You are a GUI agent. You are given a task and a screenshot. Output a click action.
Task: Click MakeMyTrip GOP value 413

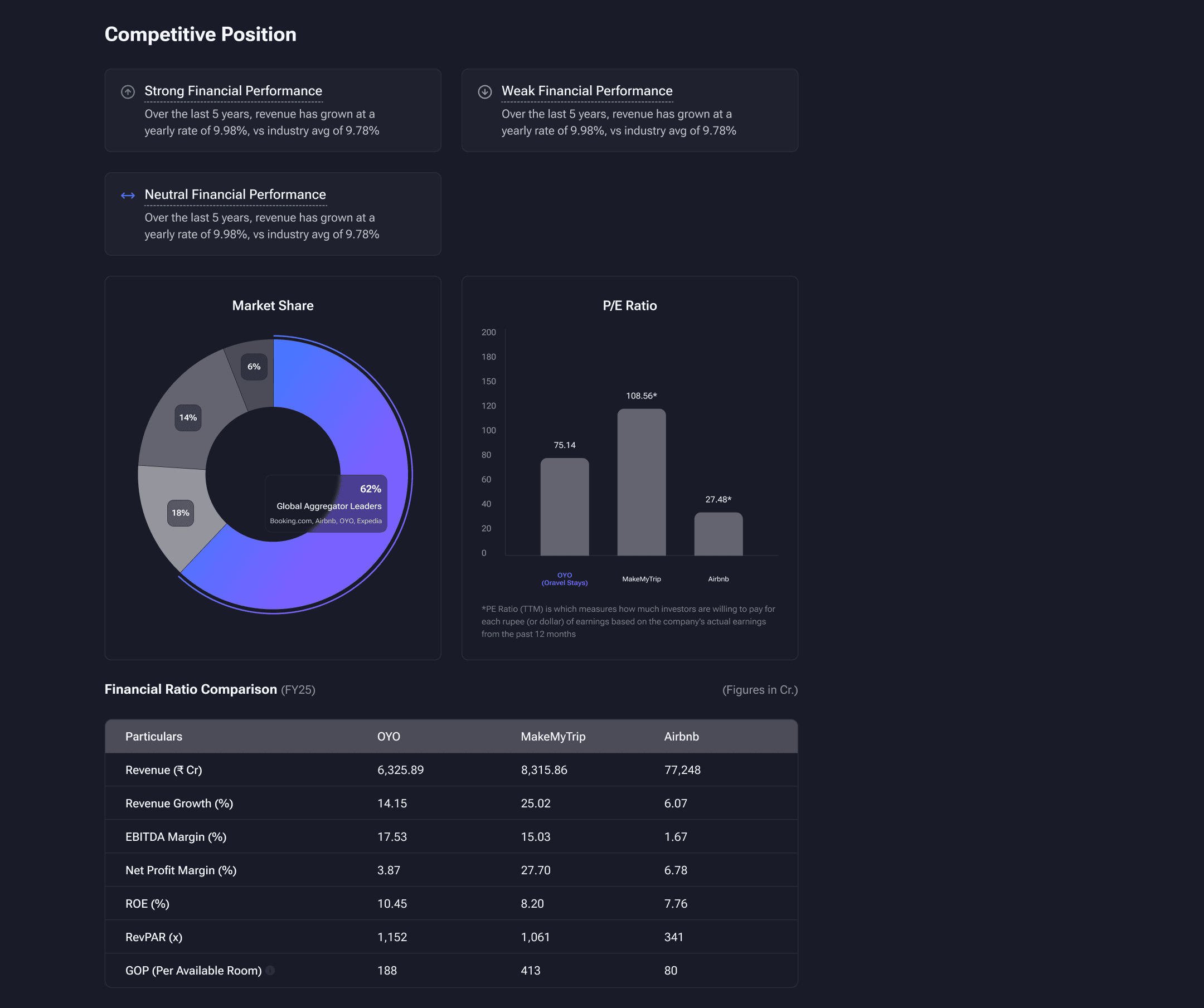pos(530,970)
